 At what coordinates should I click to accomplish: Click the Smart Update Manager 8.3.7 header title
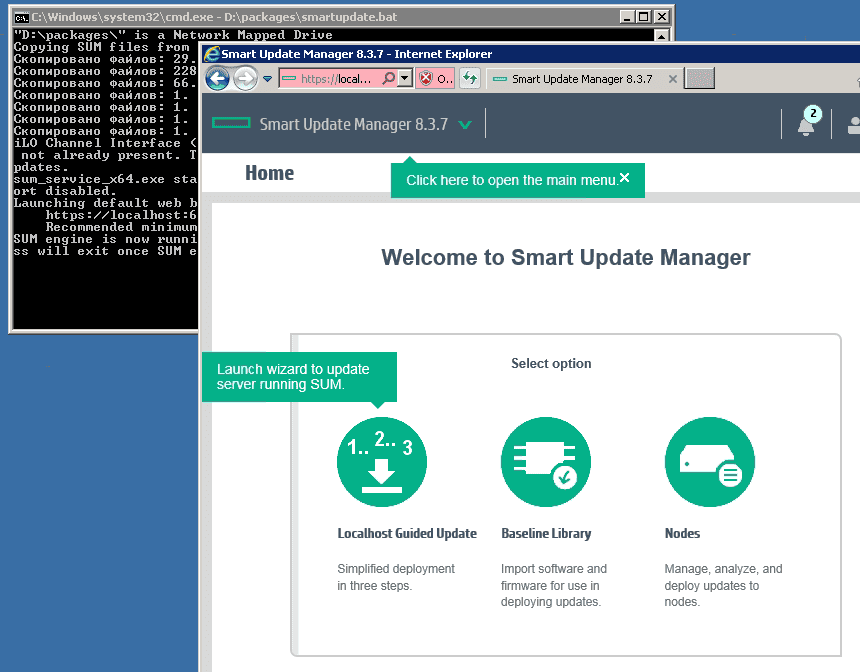click(x=354, y=125)
